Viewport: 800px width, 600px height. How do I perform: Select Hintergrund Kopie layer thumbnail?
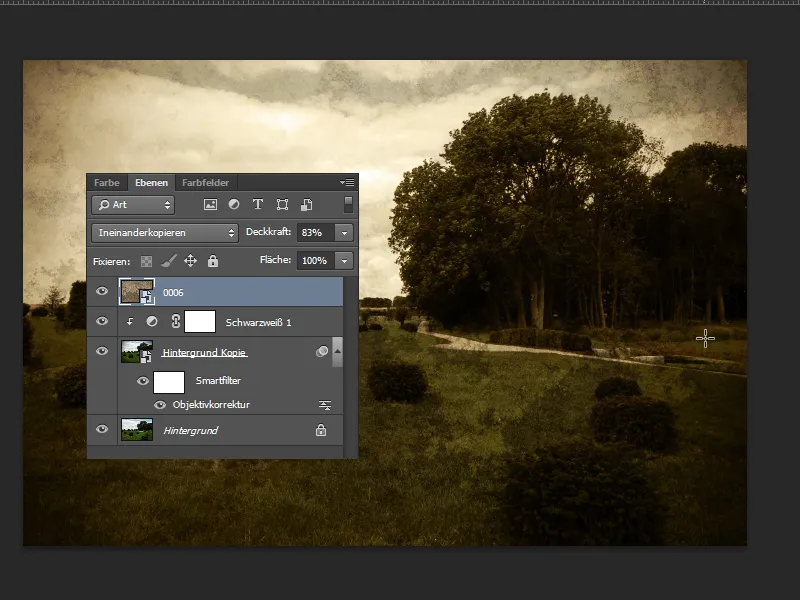point(137,352)
